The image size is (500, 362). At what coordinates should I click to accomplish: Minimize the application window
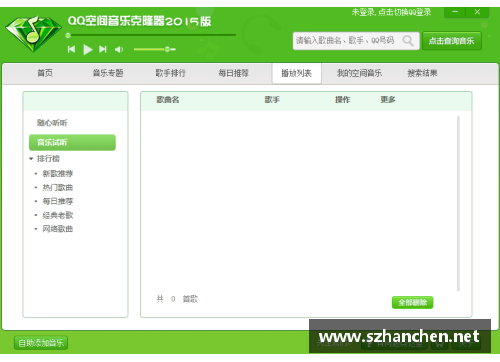point(455,12)
